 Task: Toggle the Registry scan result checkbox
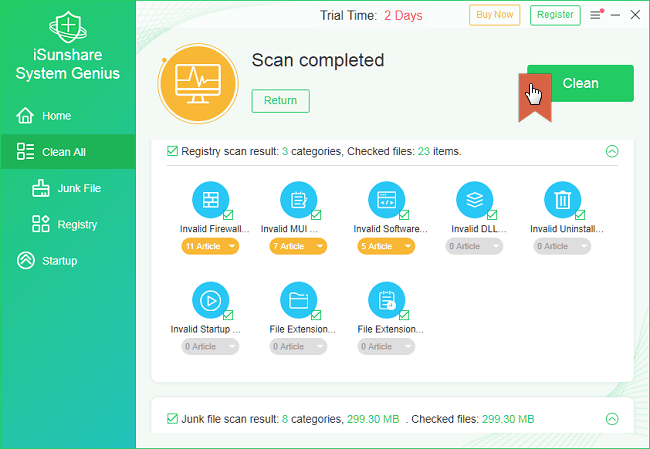tap(172, 151)
